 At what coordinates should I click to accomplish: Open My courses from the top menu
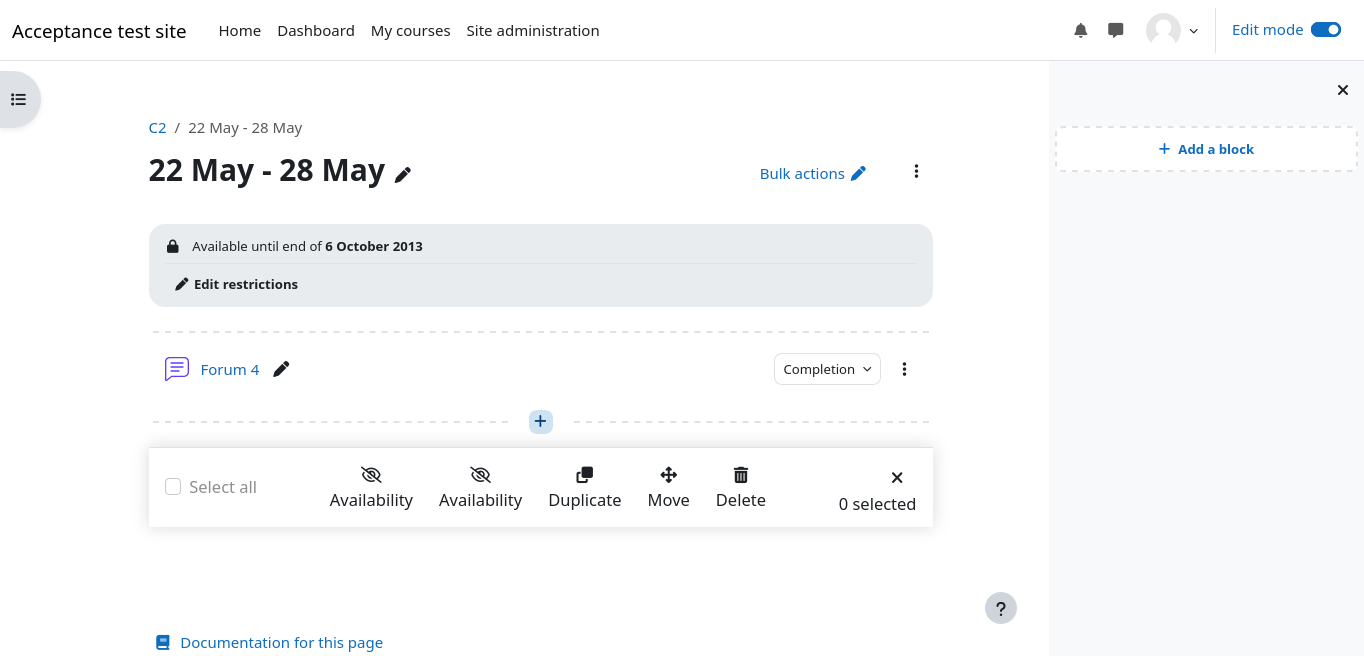point(410,31)
